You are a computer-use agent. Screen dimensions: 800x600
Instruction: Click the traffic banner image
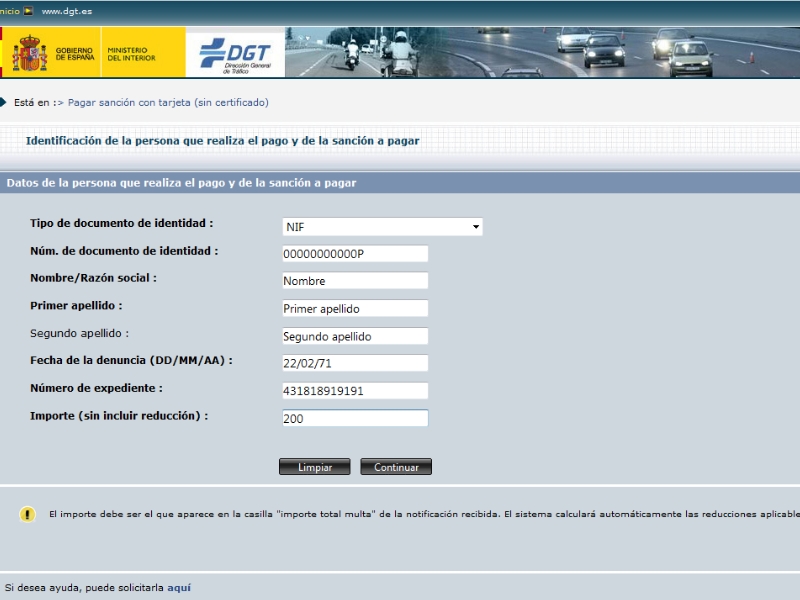click(542, 52)
